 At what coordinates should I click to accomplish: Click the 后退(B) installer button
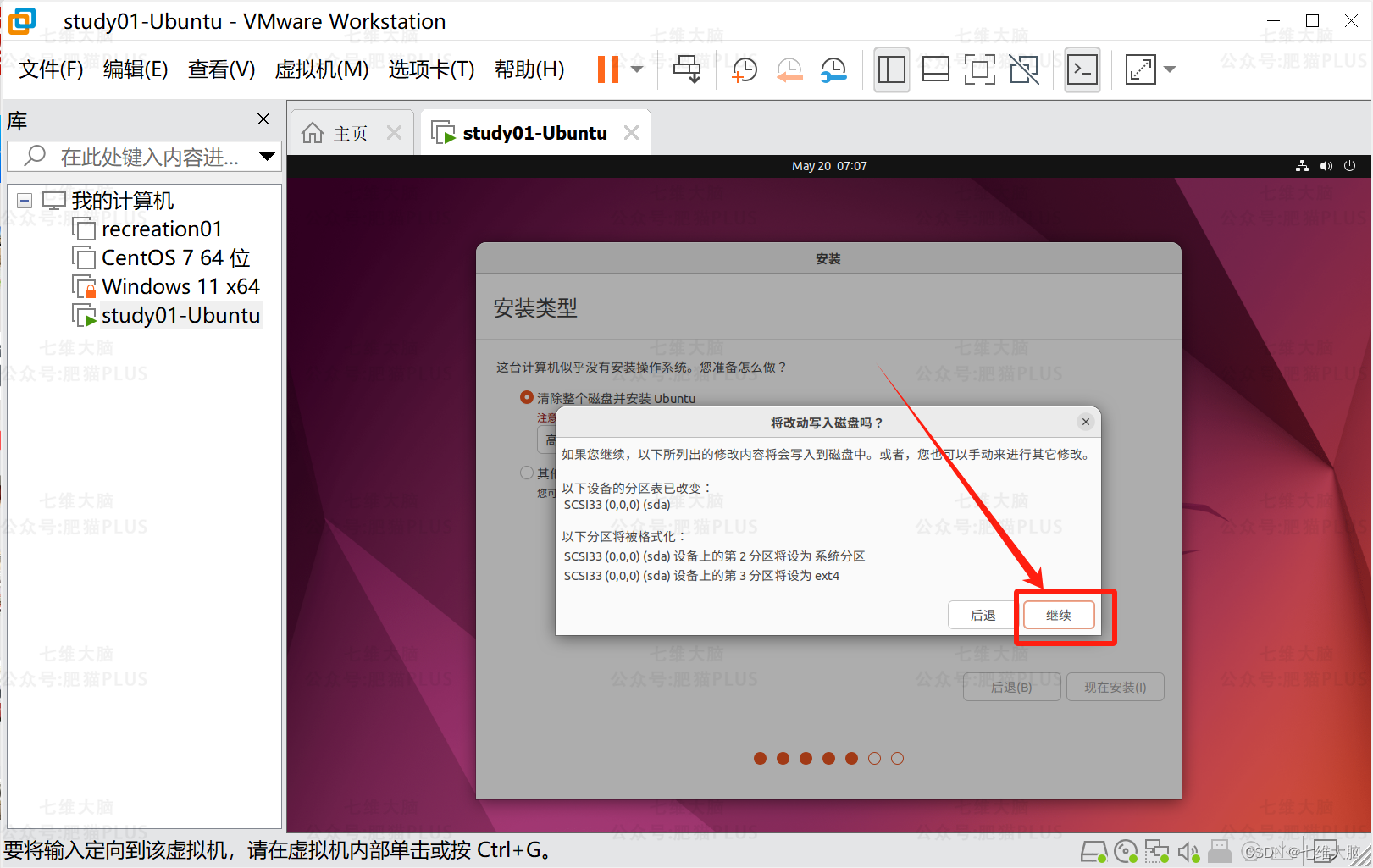pyautogui.click(x=1011, y=687)
